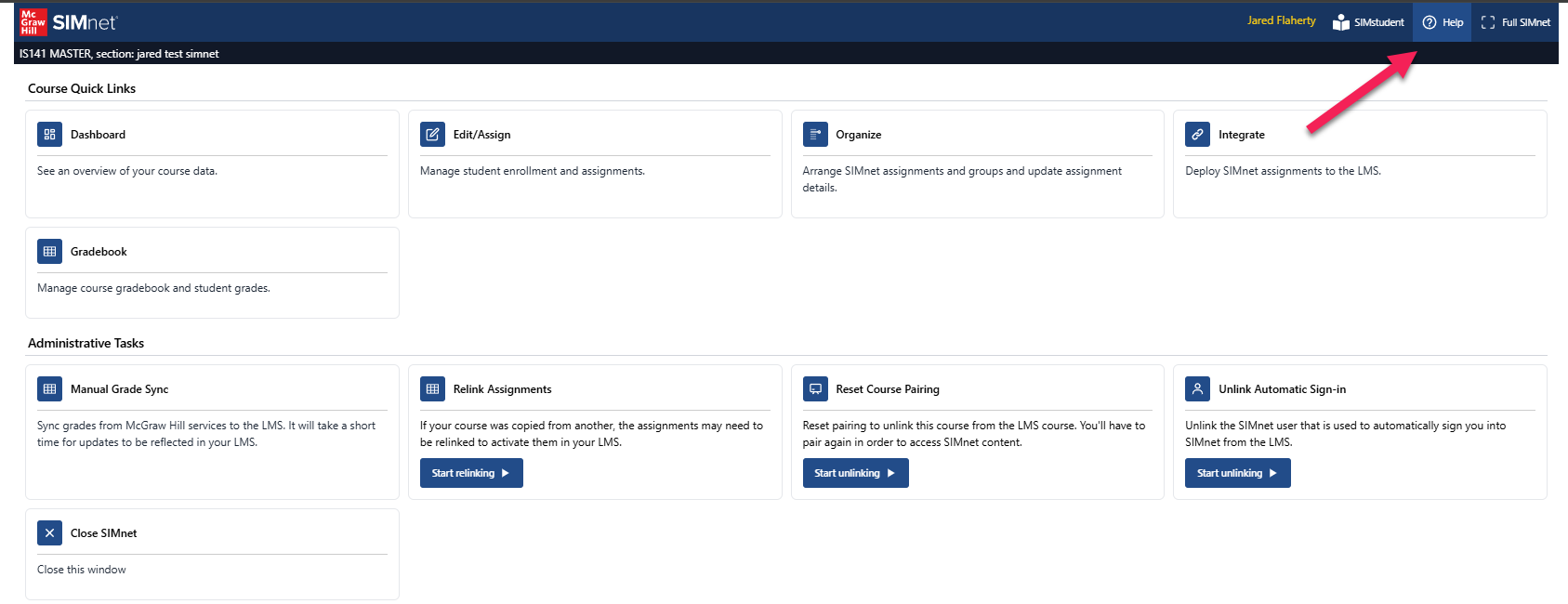
Task: Click the Help question mark icon
Action: click(x=1430, y=22)
